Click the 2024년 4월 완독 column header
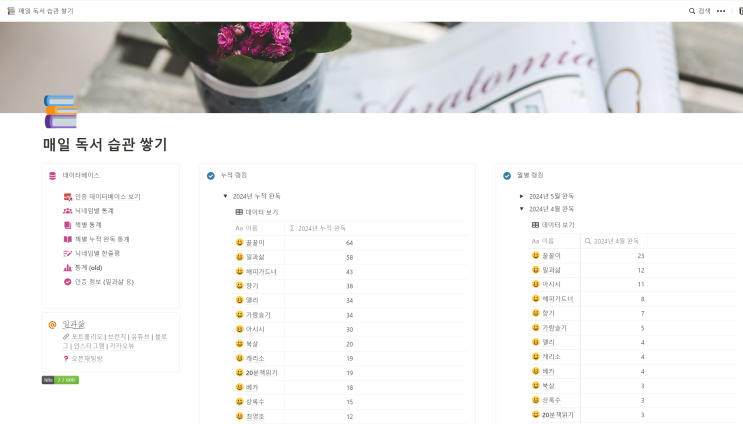This screenshot has width=743, height=424. pos(614,241)
